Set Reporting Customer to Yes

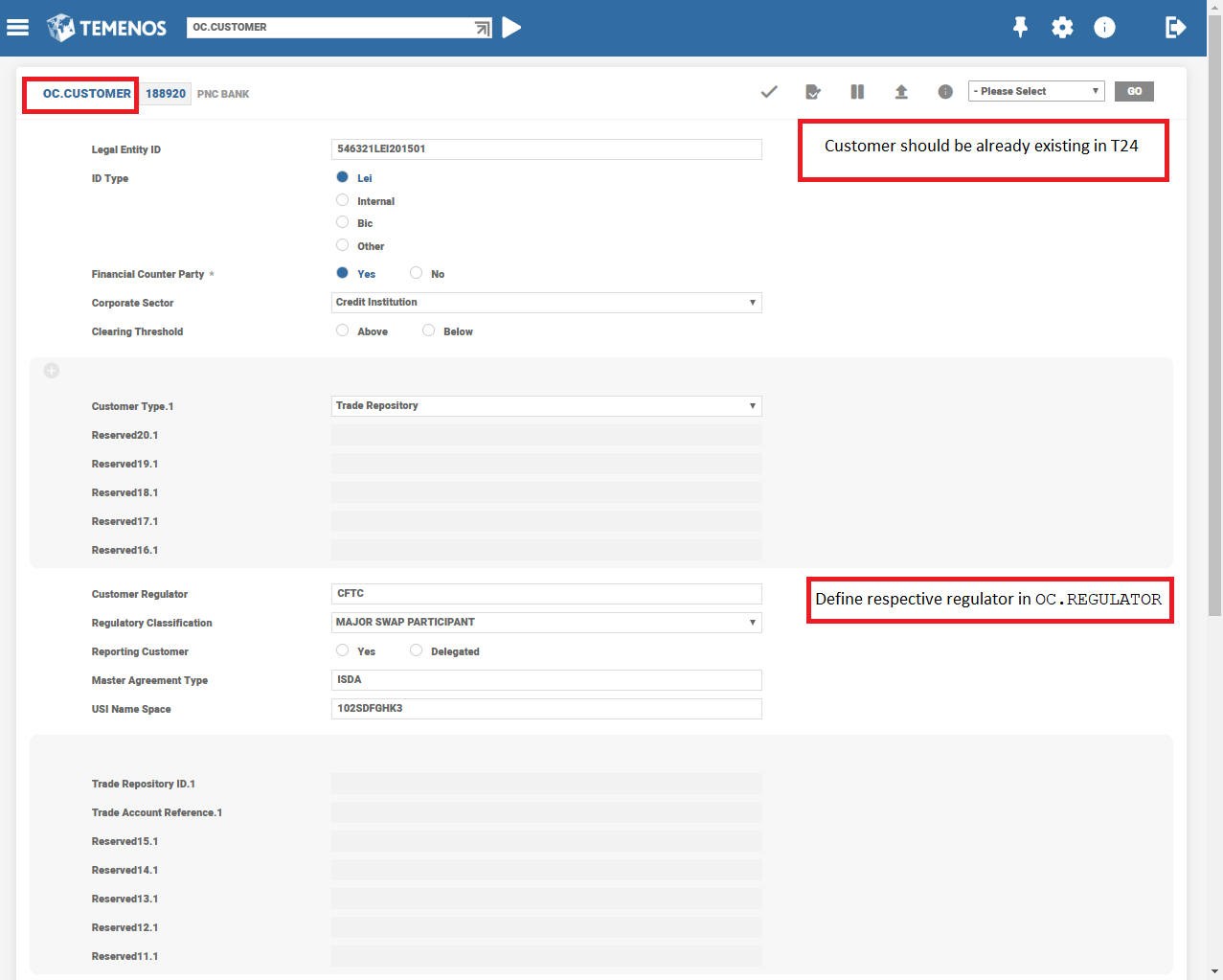pos(342,650)
